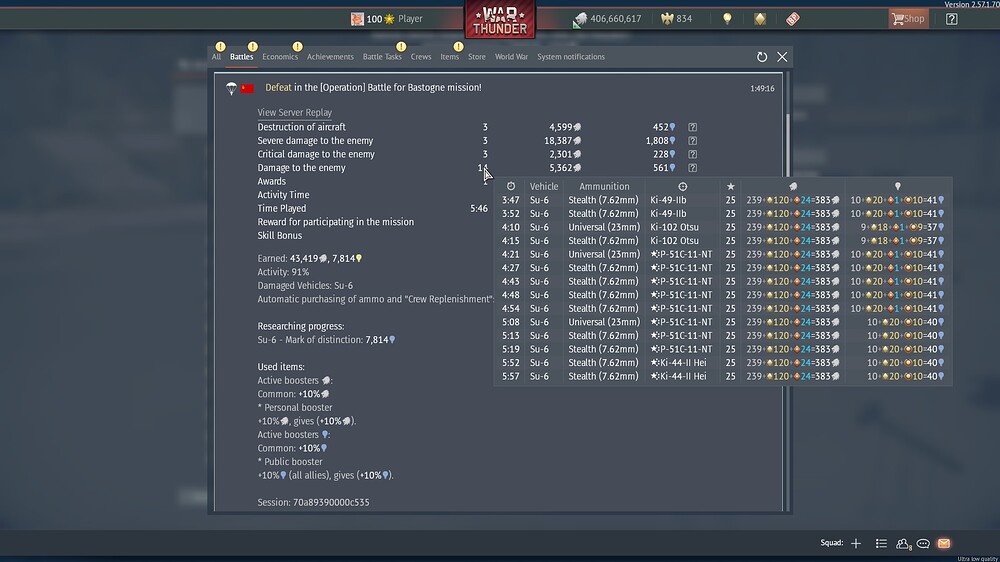Click the Skill Bonus row
The height and width of the screenshot is (562, 1000).
click(x=279, y=235)
